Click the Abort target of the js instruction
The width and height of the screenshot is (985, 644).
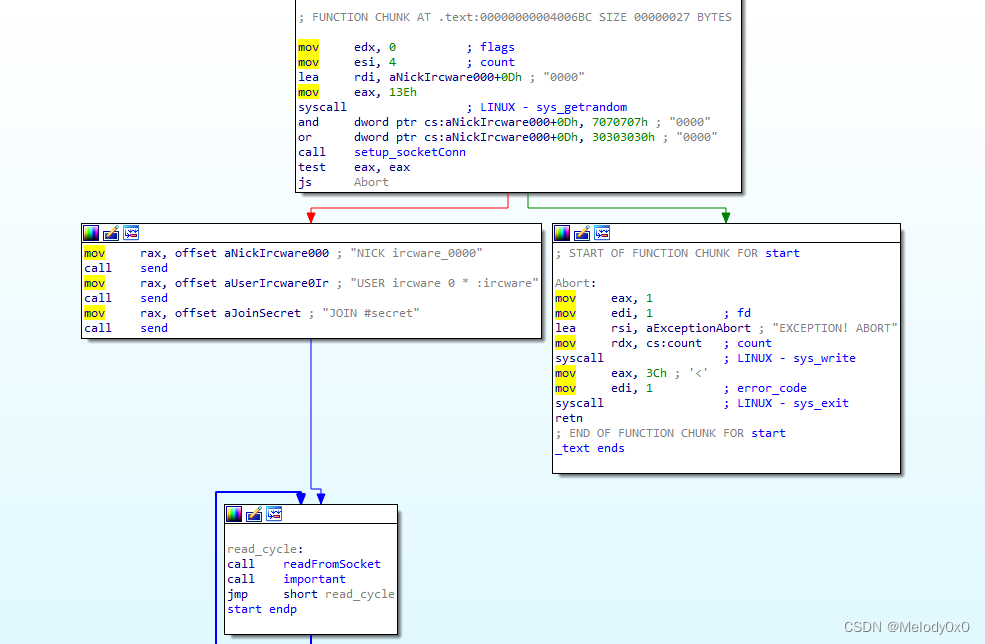pyautogui.click(x=372, y=181)
